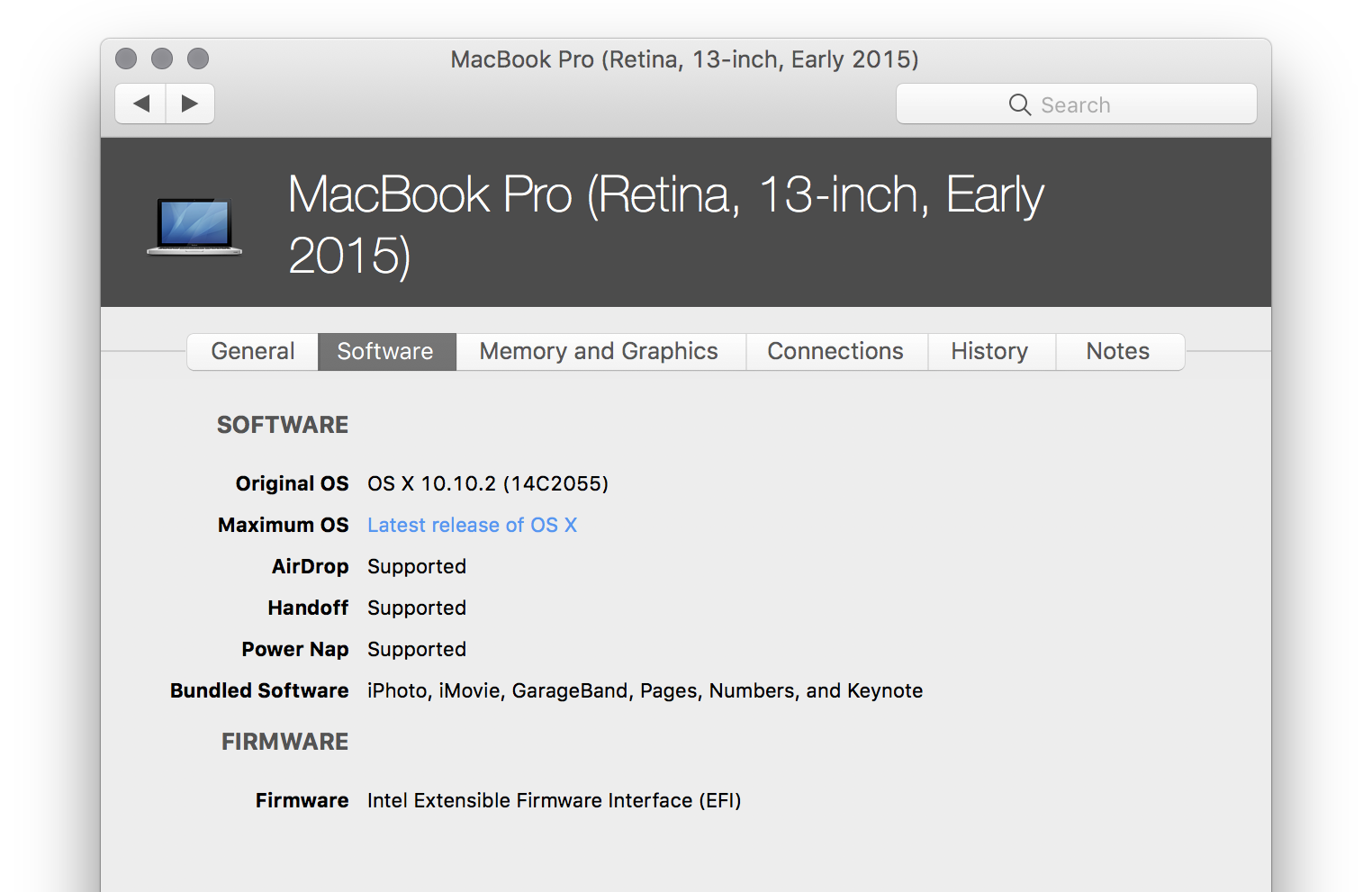Click the forward navigation arrow

coord(190,104)
